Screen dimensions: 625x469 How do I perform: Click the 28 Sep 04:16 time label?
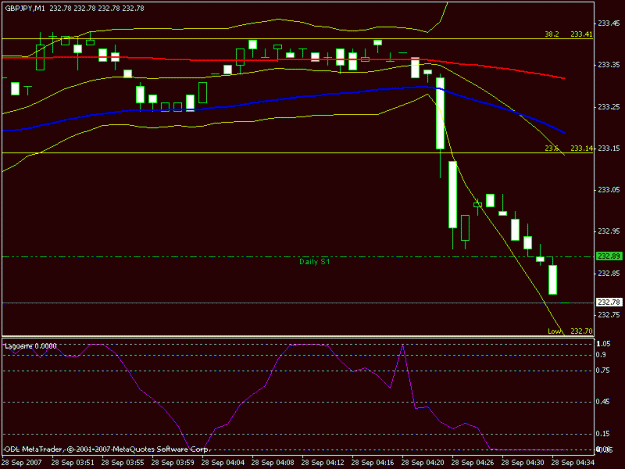pos(373,462)
